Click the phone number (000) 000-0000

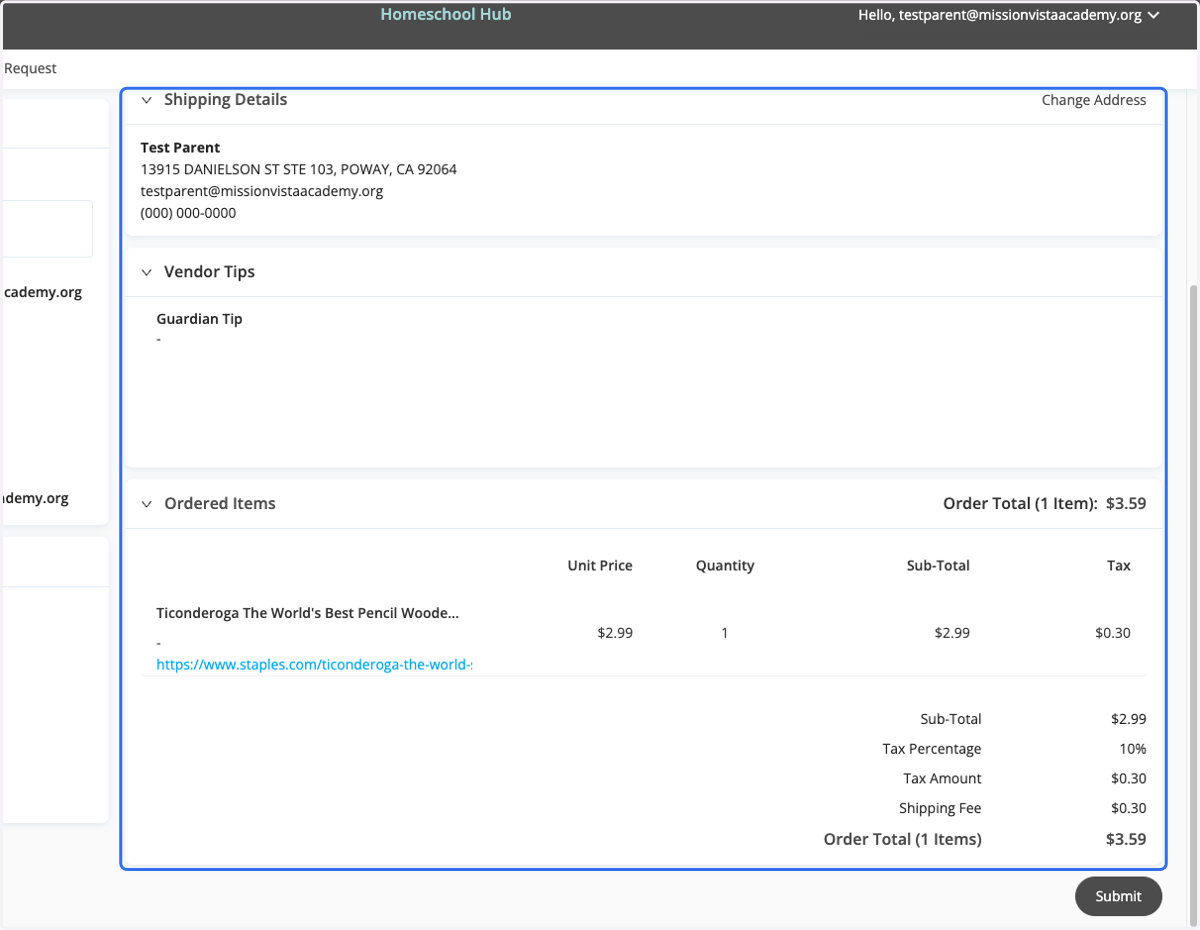click(188, 213)
